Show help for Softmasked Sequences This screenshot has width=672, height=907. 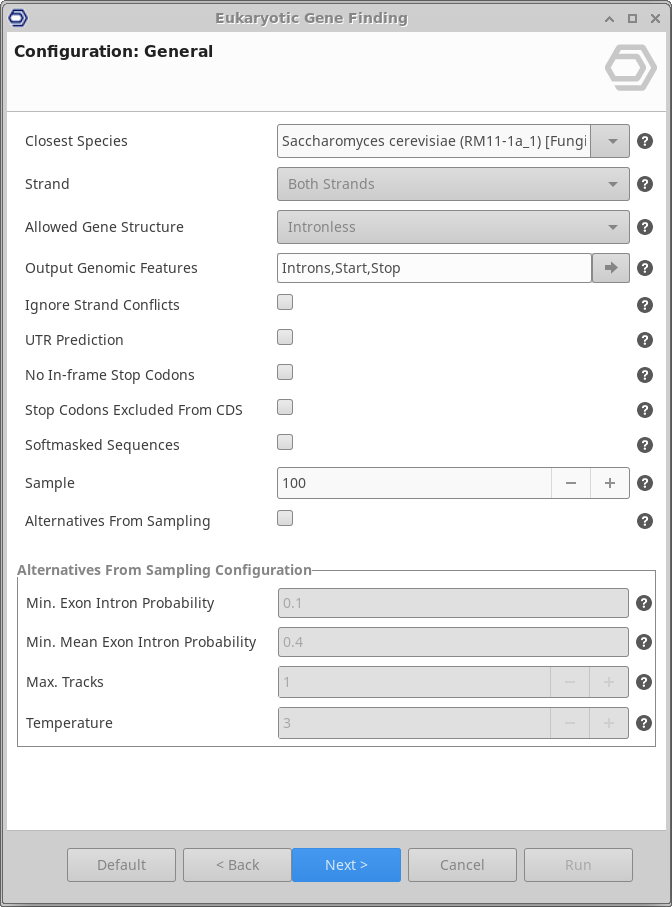tap(645, 445)
